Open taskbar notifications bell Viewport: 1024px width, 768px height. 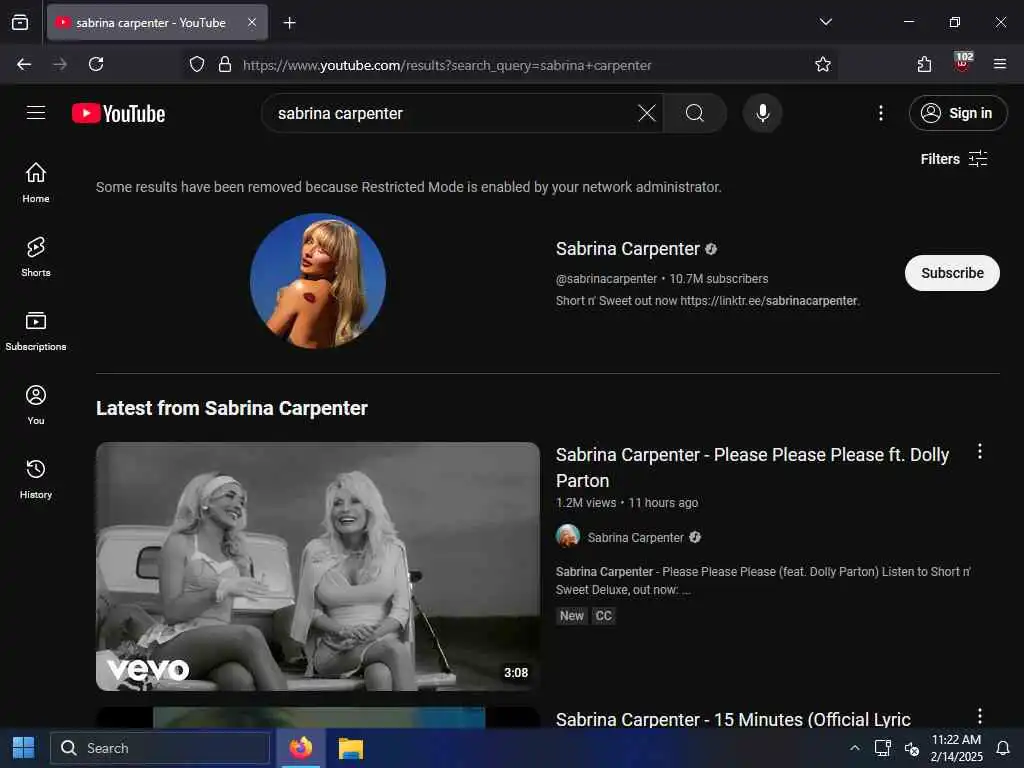(x=1003, y=748)
